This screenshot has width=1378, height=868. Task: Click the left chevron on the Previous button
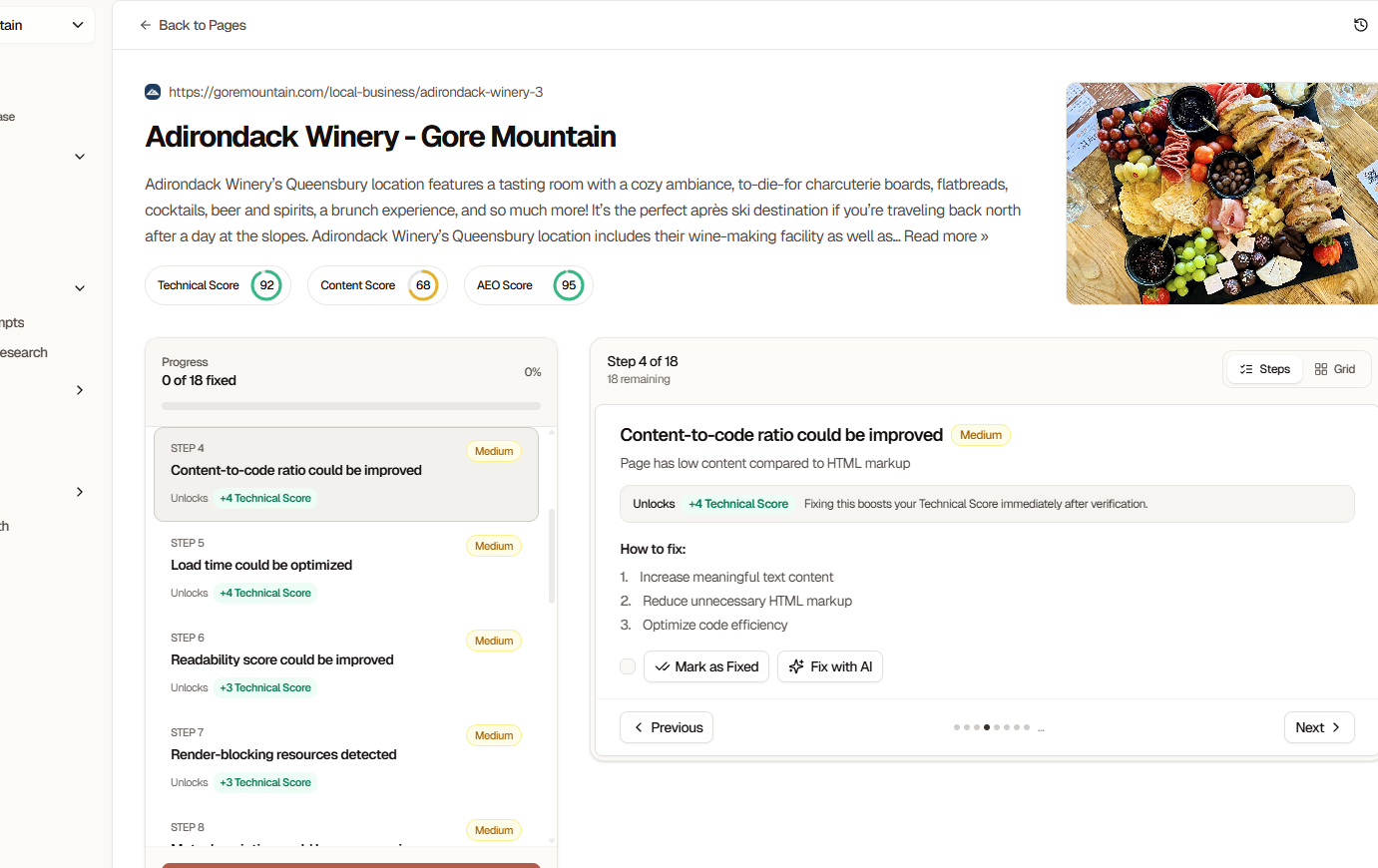pos(639,727)
